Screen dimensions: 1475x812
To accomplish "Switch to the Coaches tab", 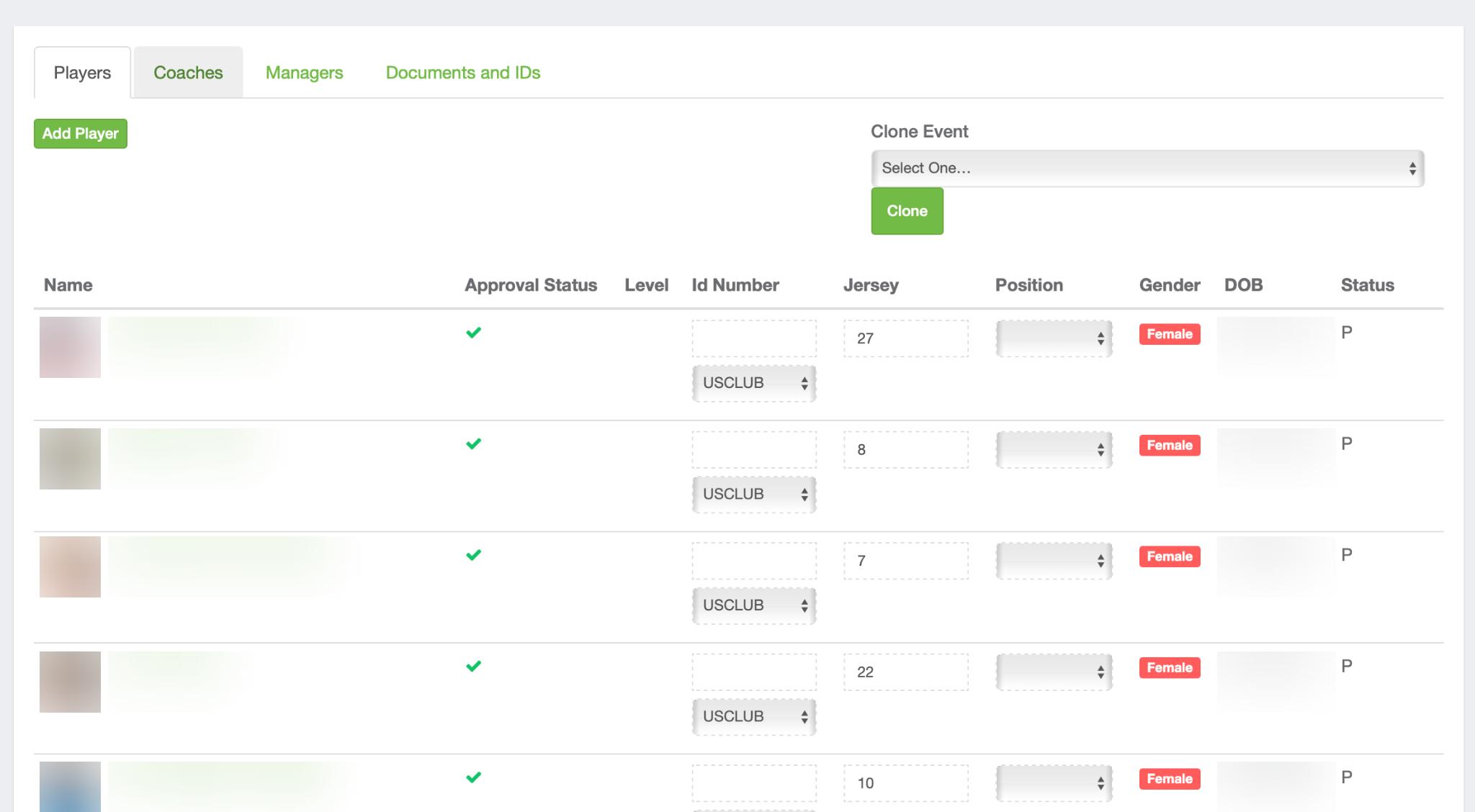I will click(x=188, y=73).
